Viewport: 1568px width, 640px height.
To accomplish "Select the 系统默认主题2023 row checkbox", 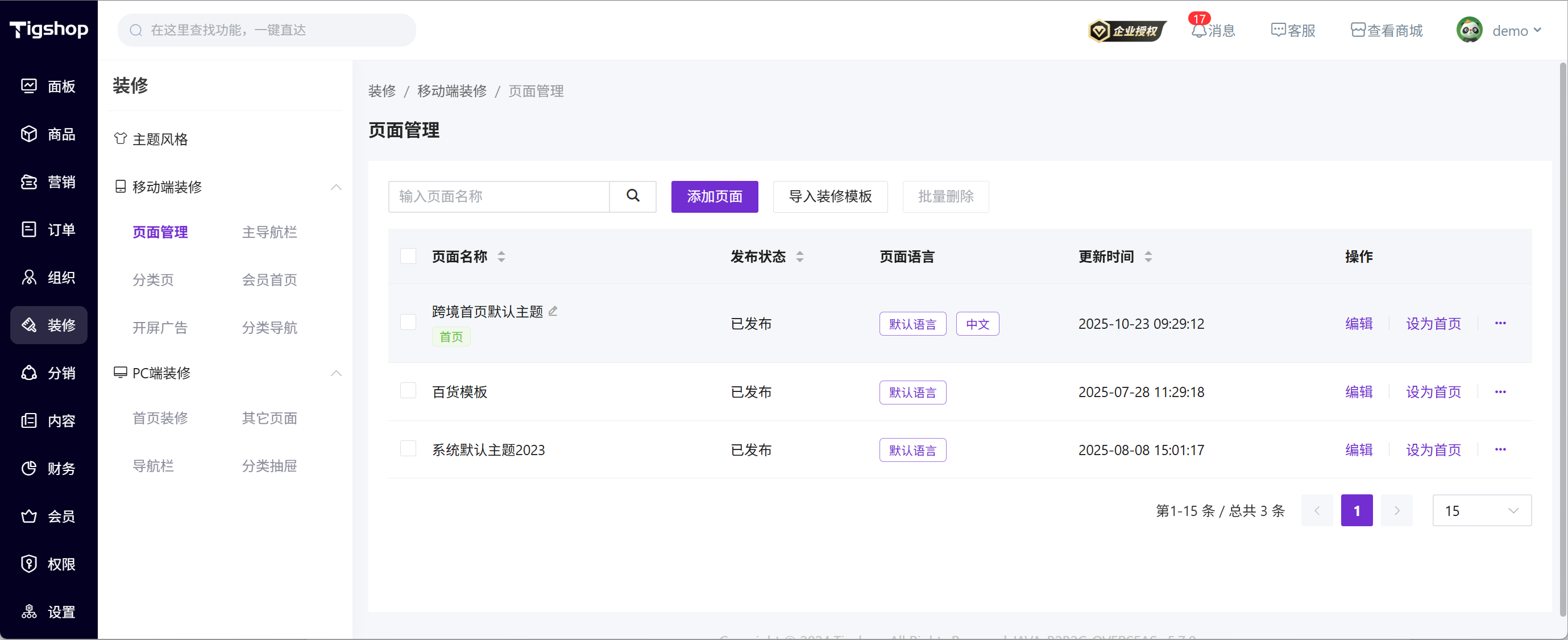I will coord(408,449).
